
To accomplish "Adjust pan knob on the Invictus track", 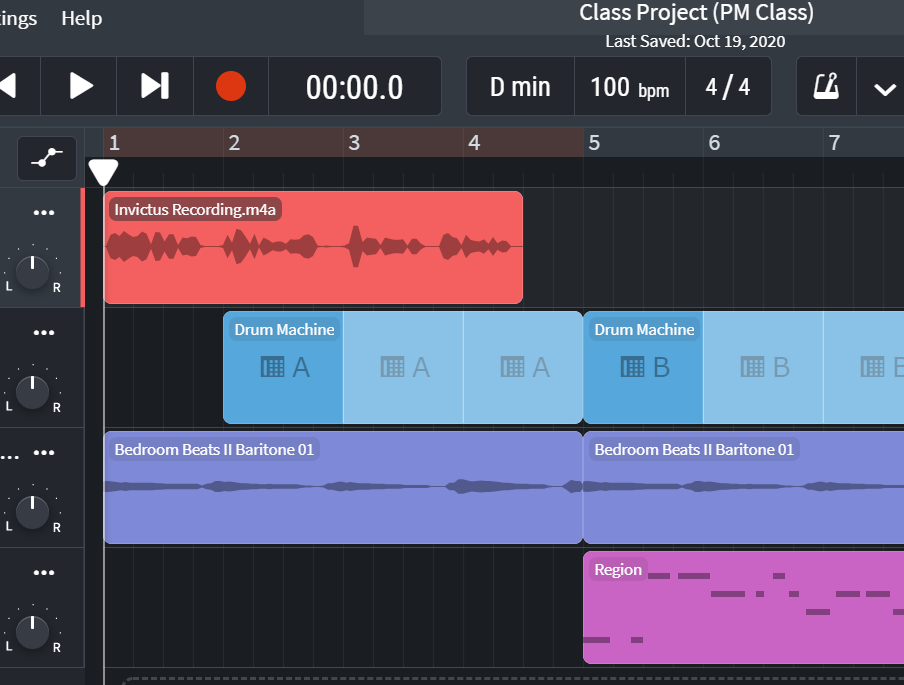I will click(x=33, y=271).
